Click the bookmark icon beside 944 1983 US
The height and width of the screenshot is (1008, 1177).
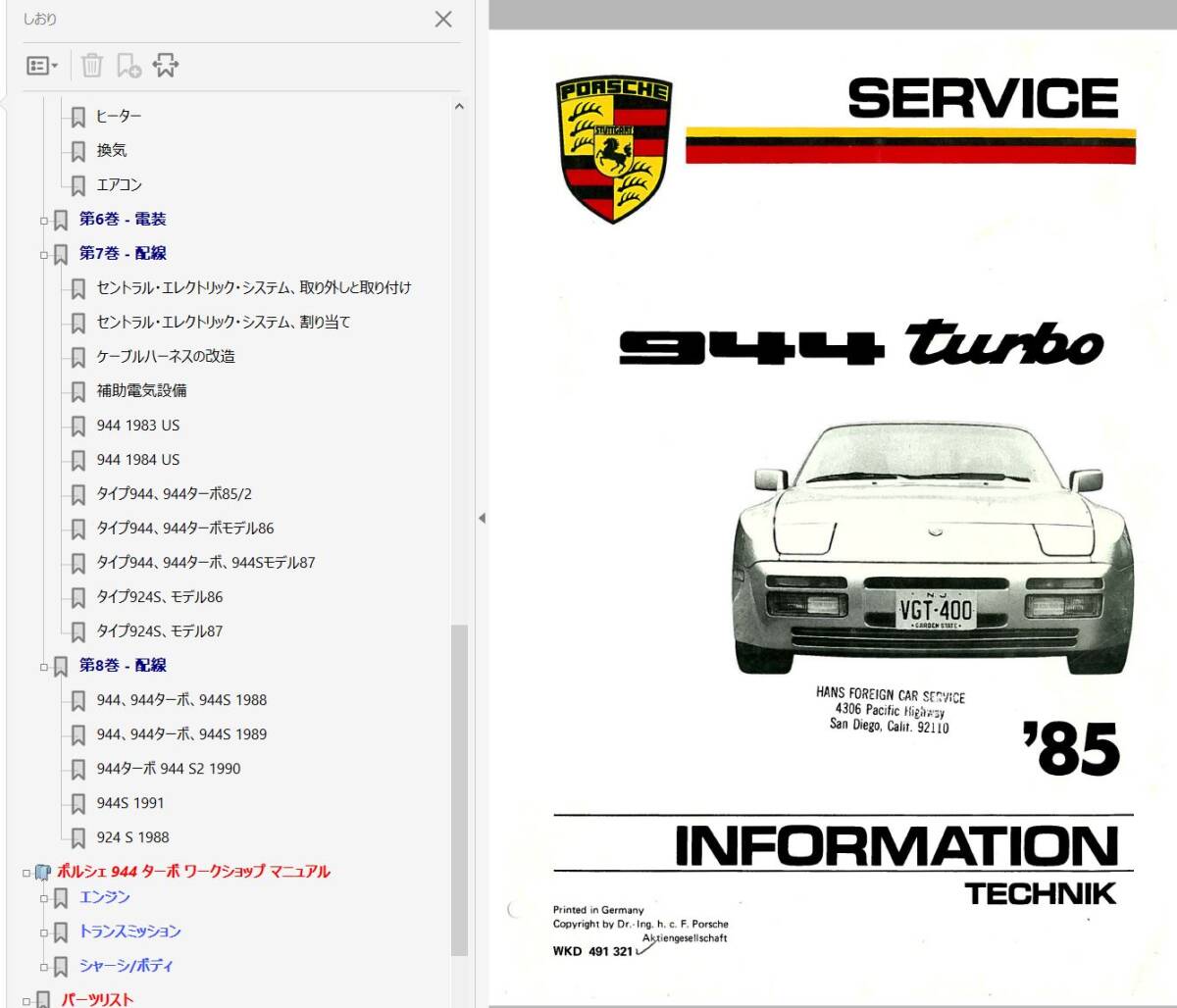click(78, 426)
